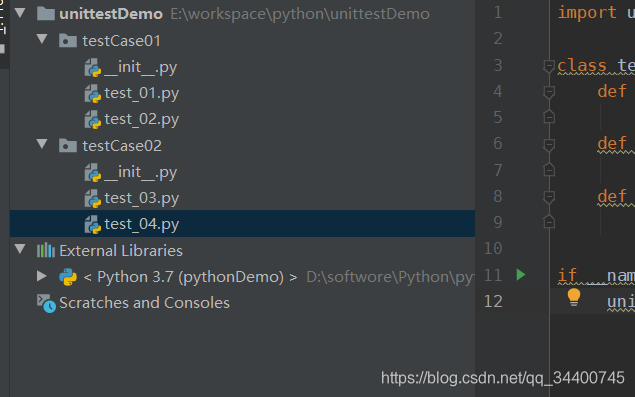Toggle the code fold marker on line 3
The height and width of the screenshot is (397, 635).
tap(549, 66)
